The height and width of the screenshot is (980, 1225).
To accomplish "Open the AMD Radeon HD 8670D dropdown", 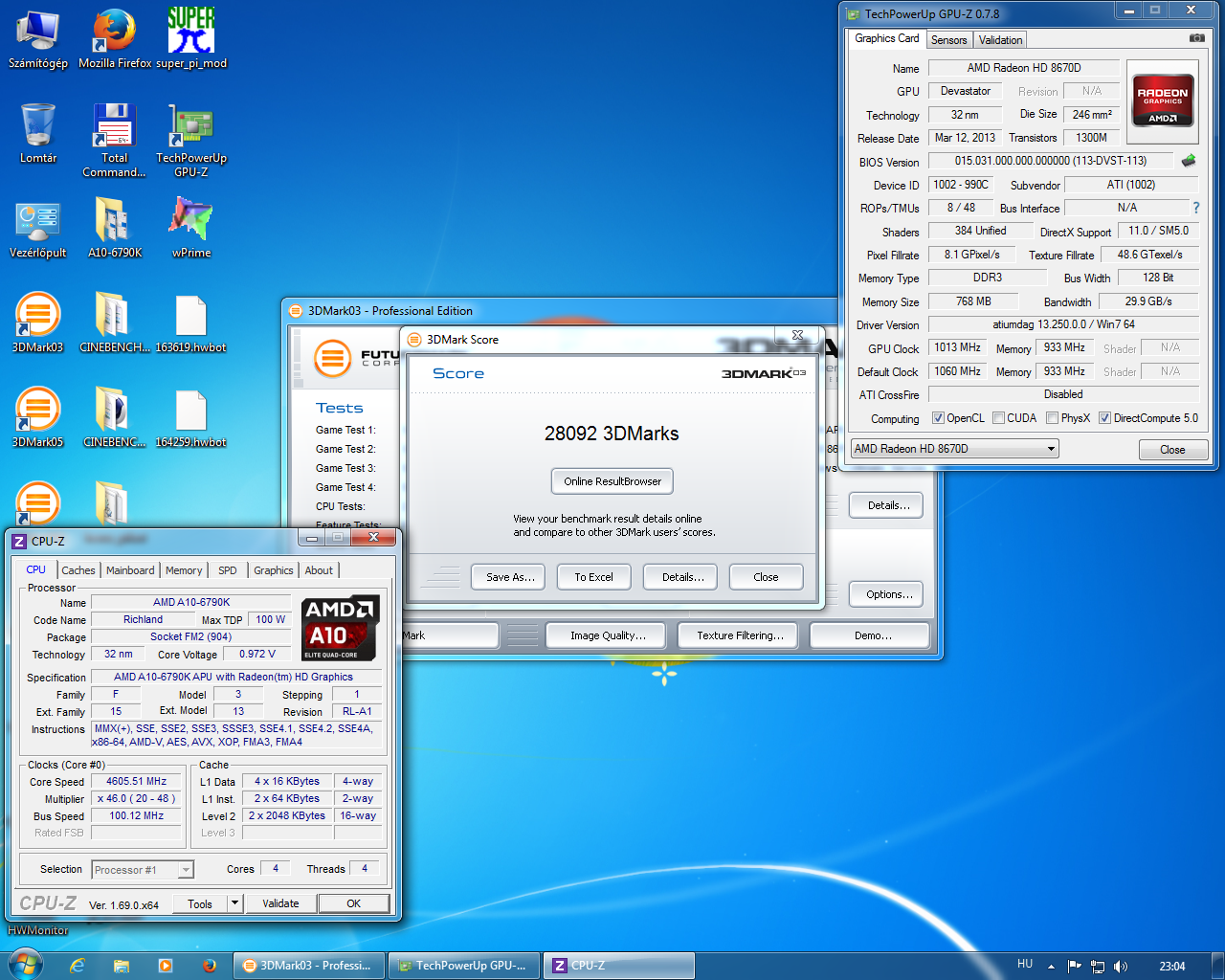I will click(954, 448).
